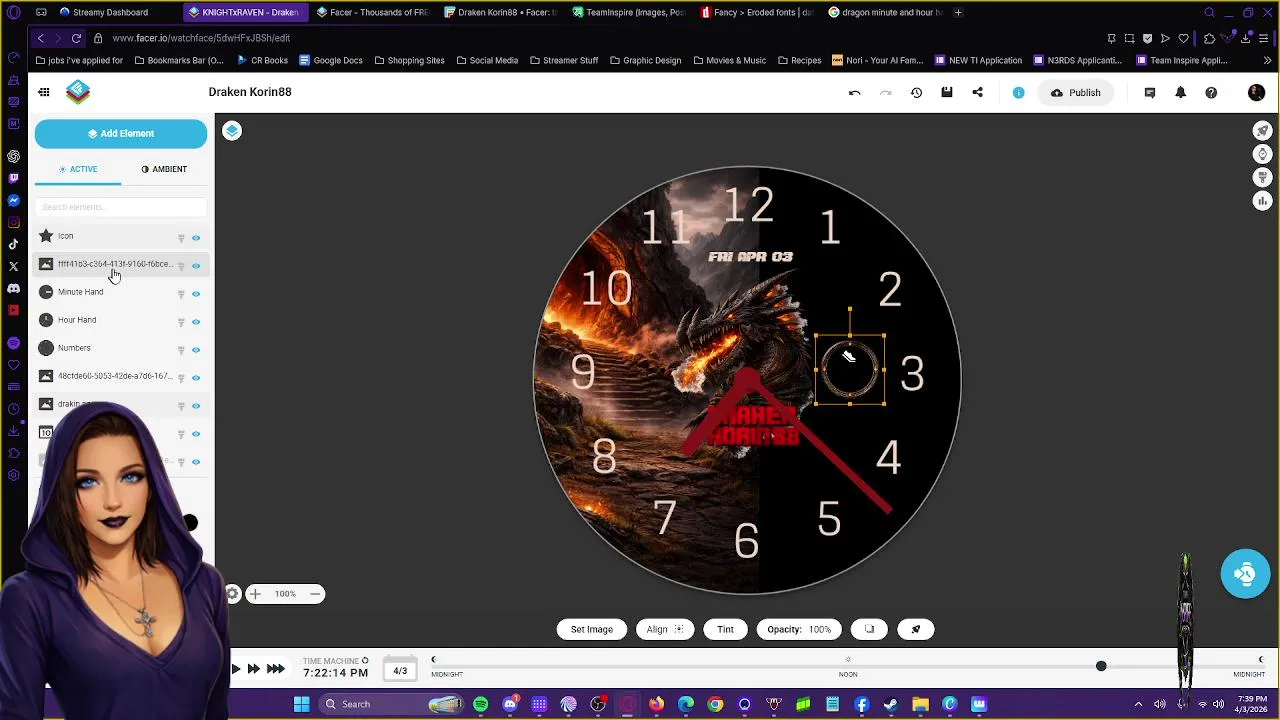
Task: Open the comments icon in header
Action: [x=1150, y=92]
